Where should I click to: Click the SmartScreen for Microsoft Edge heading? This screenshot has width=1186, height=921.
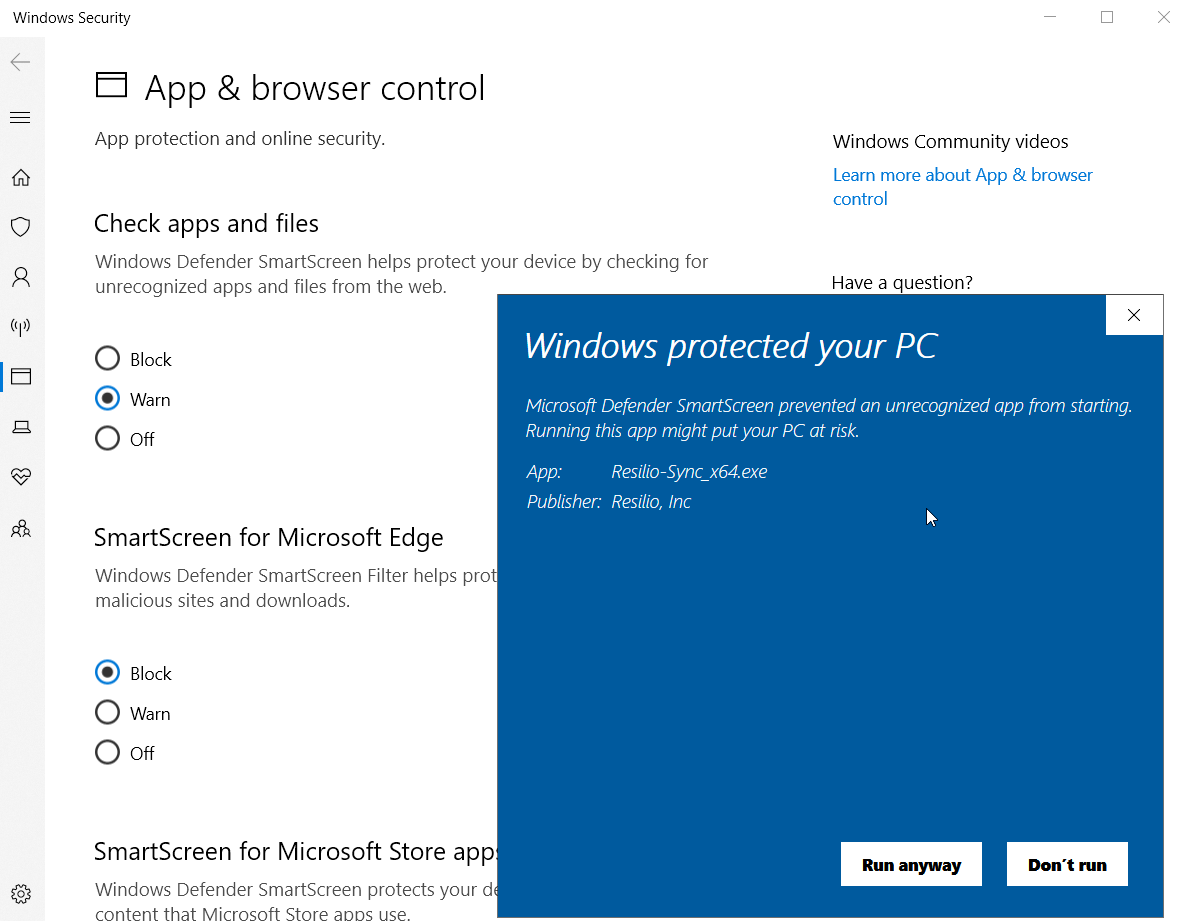[269, 538]
